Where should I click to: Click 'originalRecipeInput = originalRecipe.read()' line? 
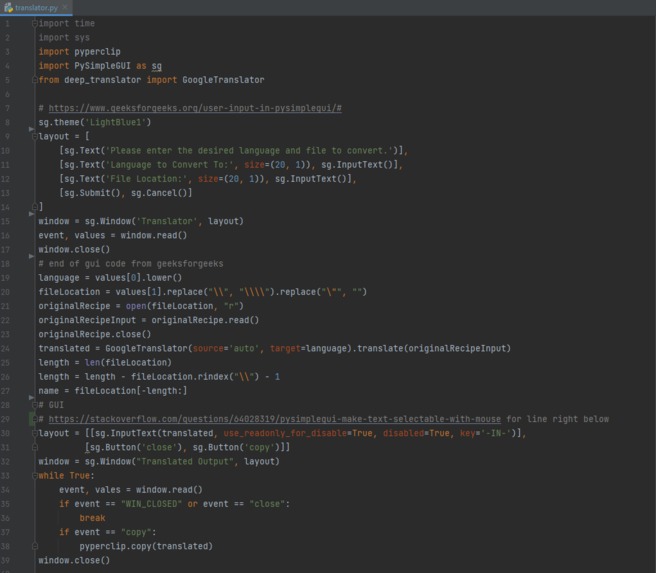149,320
